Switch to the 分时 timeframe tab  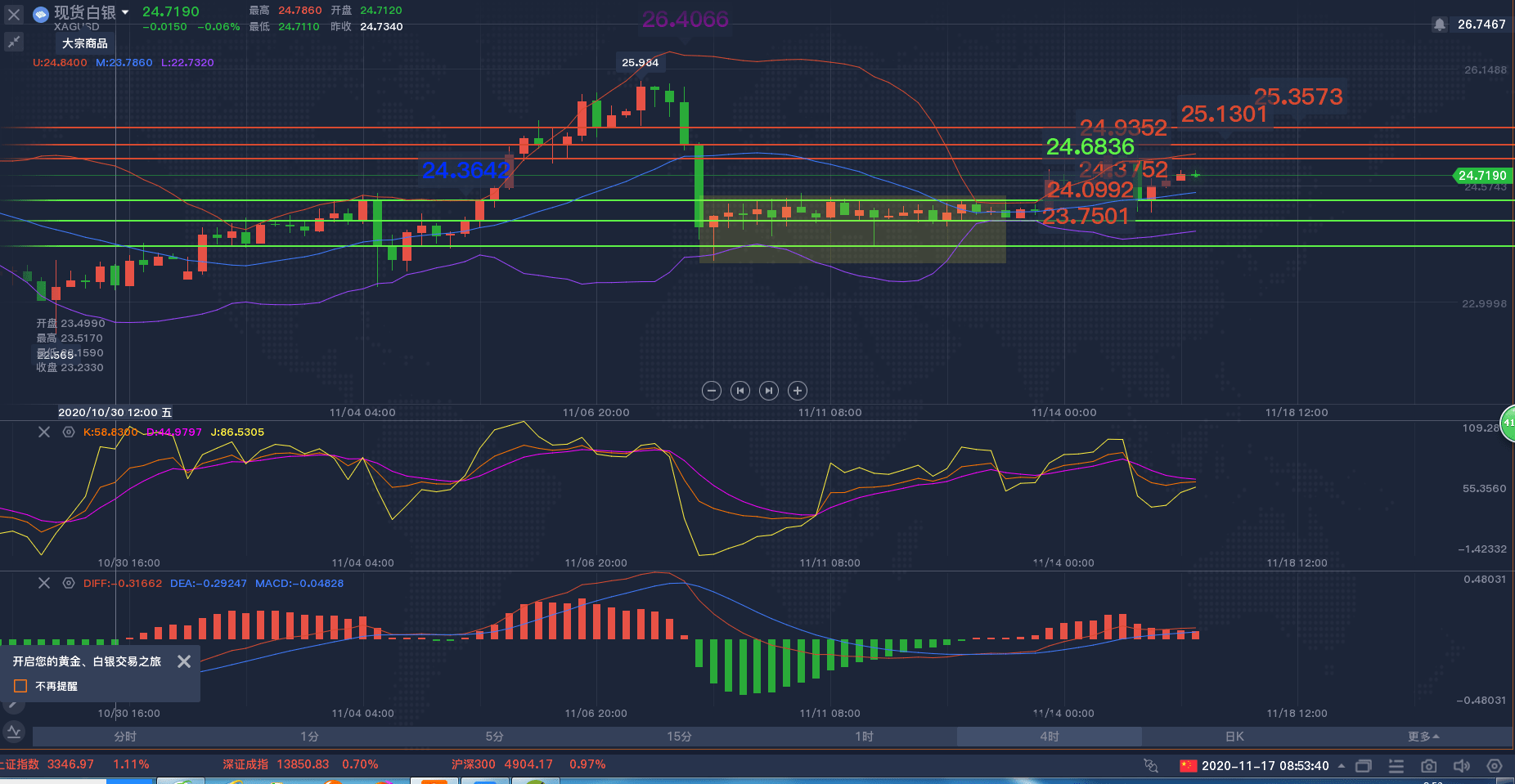tap(125, 737)
